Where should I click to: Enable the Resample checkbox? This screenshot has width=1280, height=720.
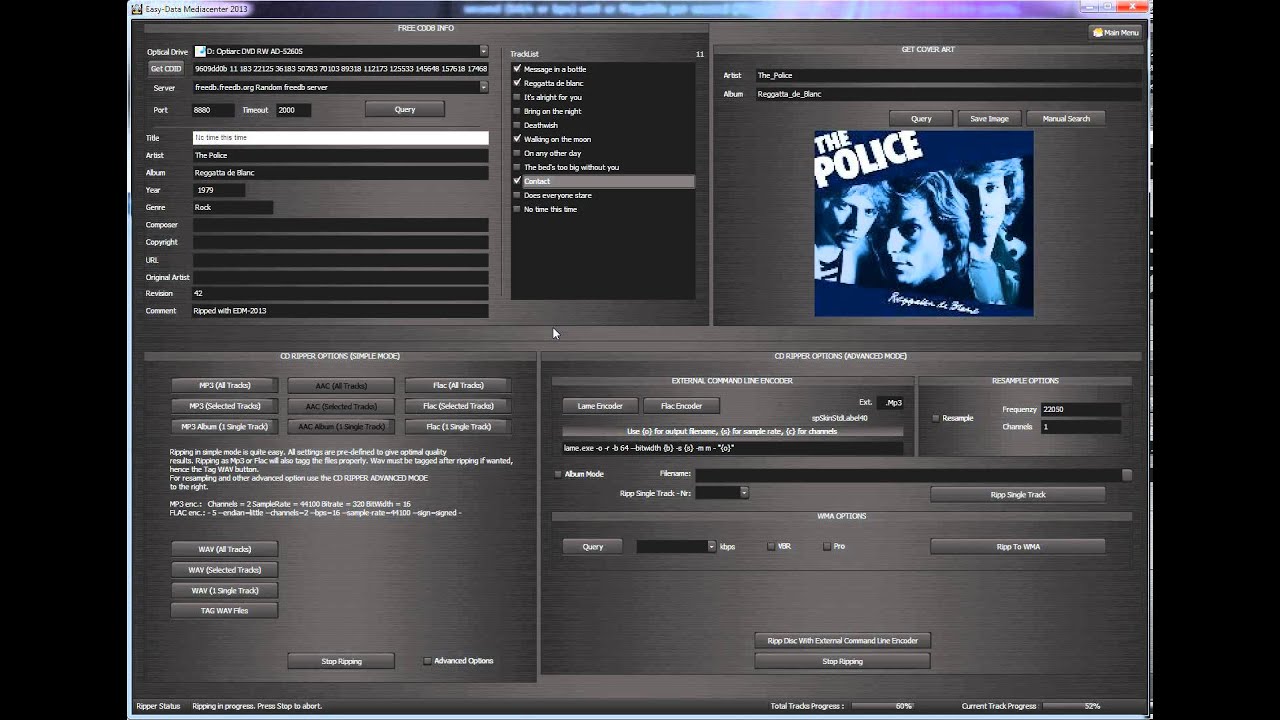[936, 418]
